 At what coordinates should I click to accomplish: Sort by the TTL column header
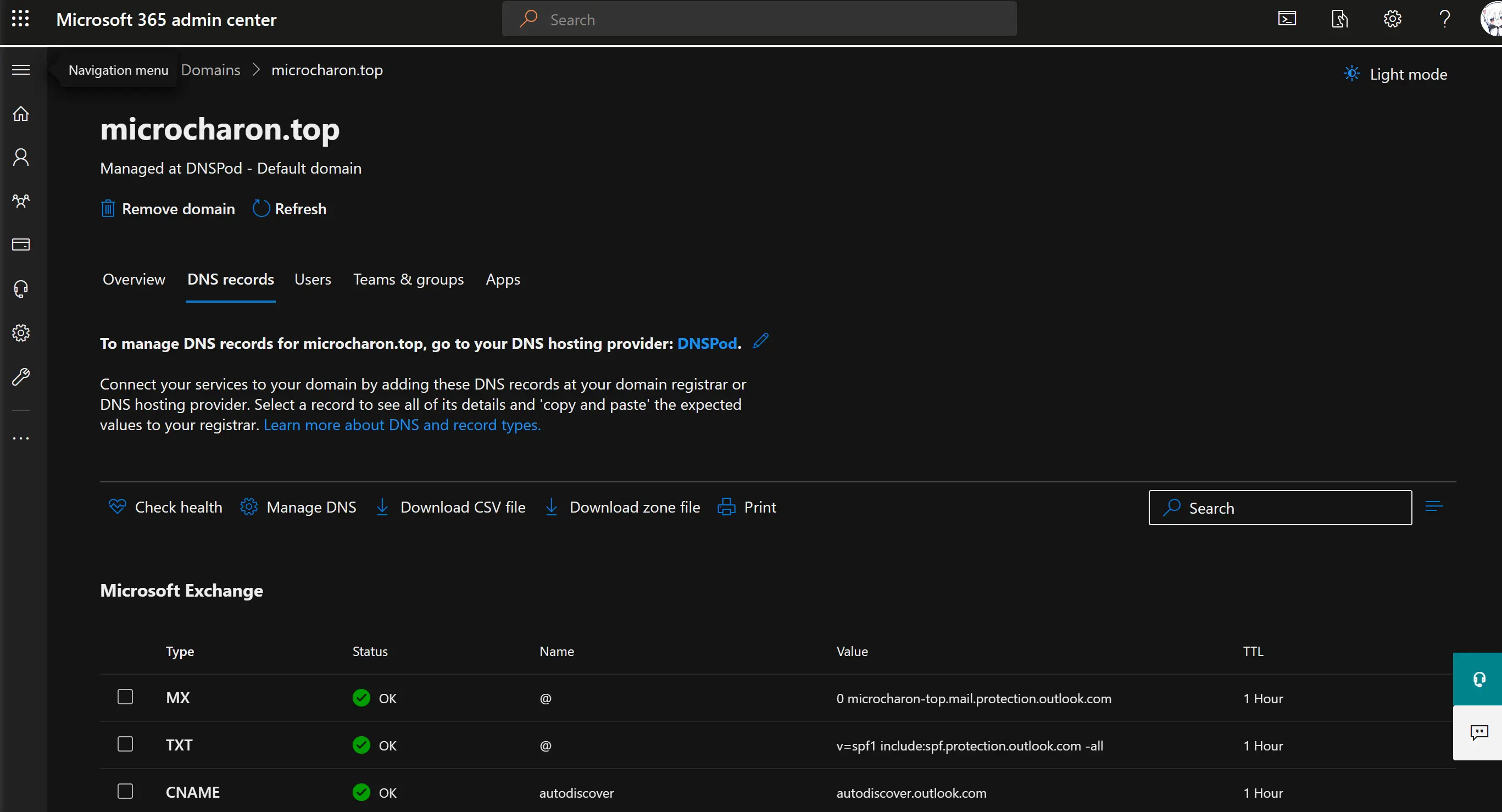coord(1253,651)
